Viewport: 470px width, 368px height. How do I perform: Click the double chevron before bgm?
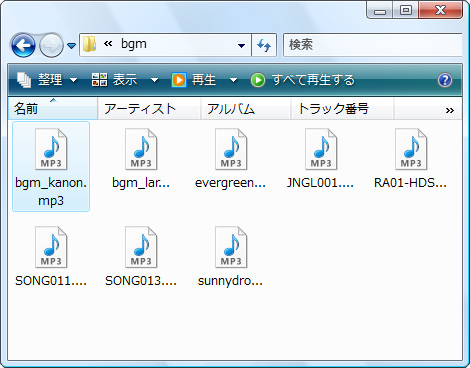(x=108, y=44)
